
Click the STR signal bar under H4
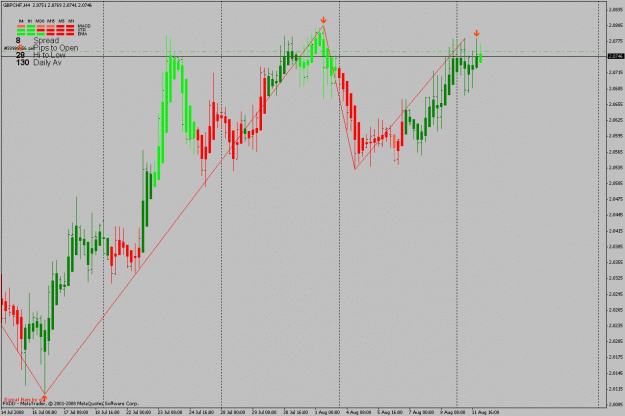[x=21, y=30]
